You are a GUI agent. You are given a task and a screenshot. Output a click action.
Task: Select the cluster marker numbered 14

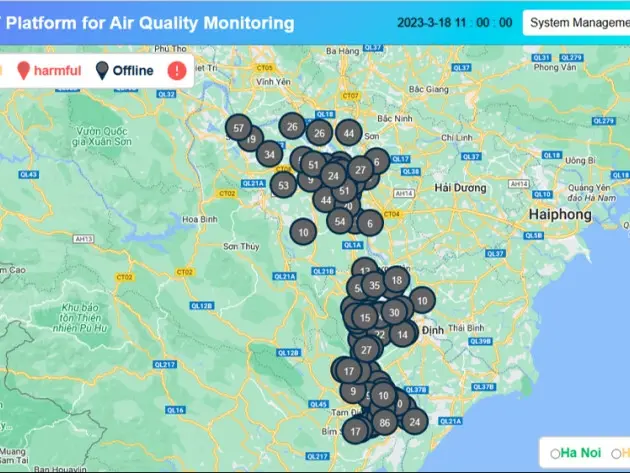pos(402,335)
